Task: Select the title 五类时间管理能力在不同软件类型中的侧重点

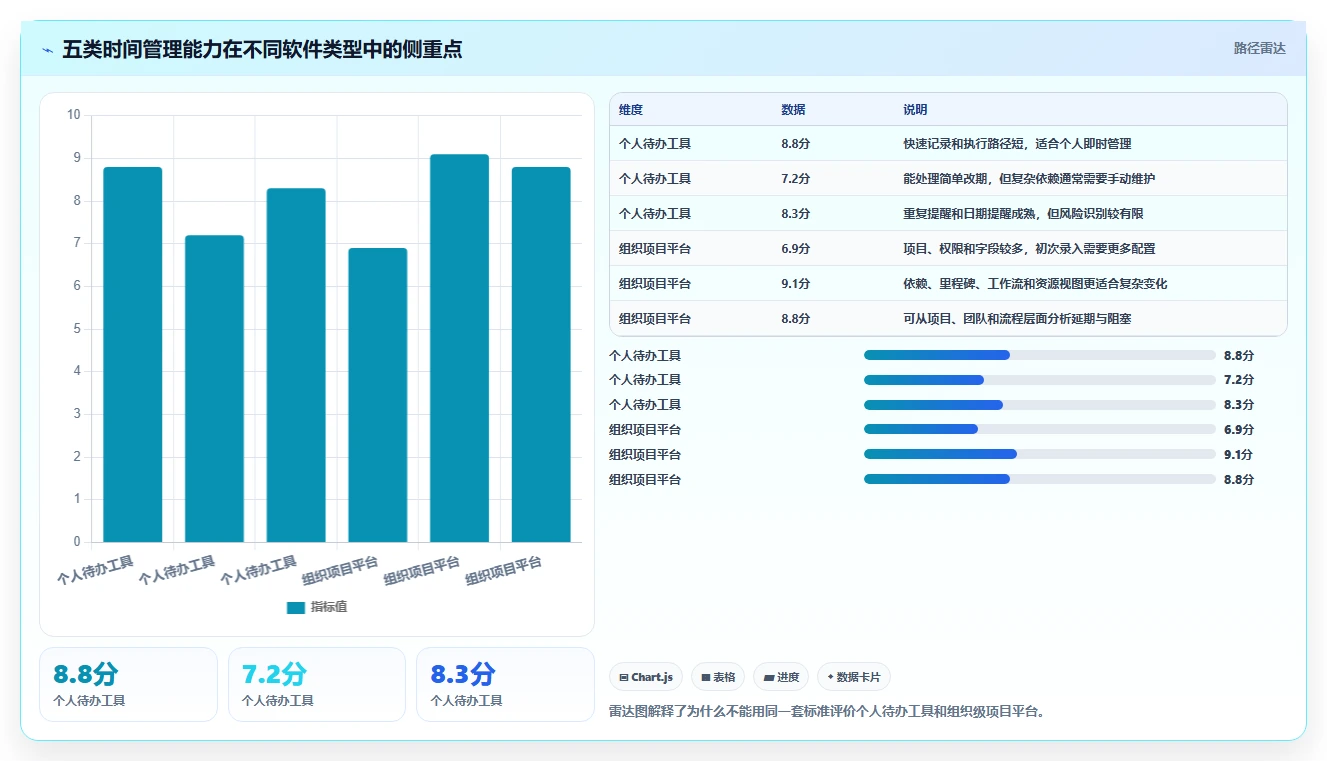Action: [x=262, y=49]
